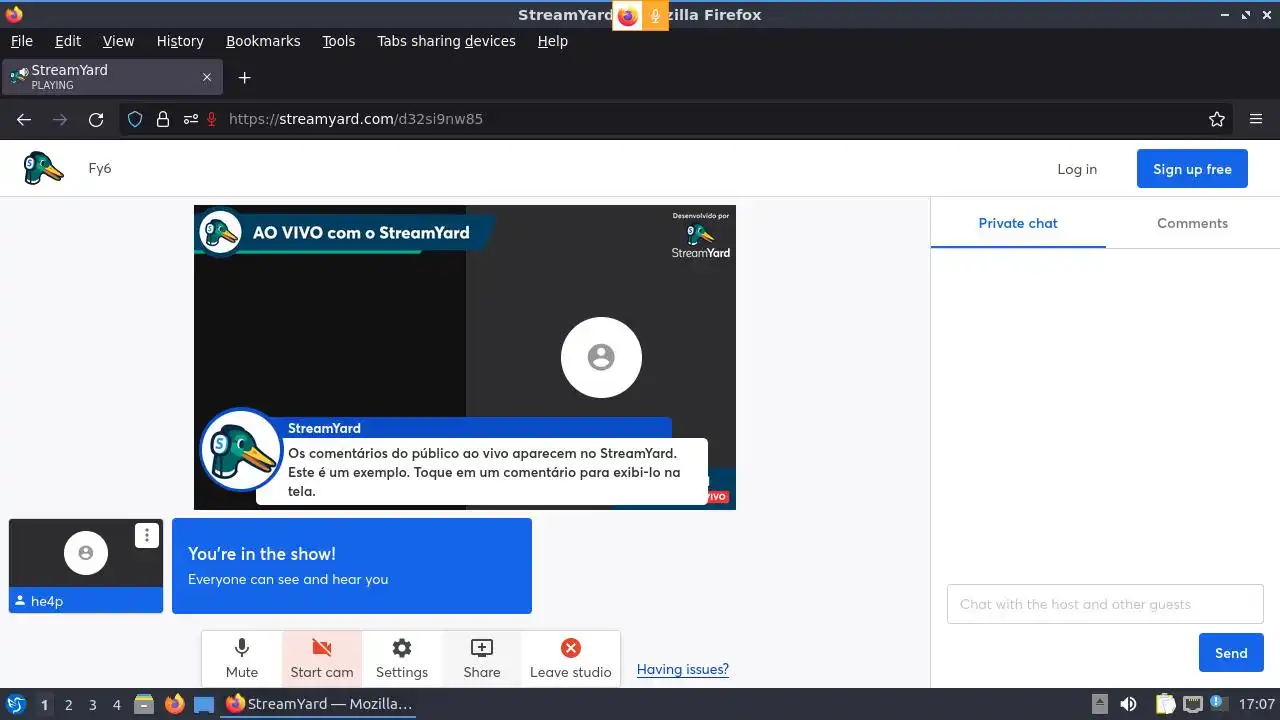The height and width of the screenshot is (720, 1280).
Task: Click the show desktop taskbar icon
Action: [x=204, y=704]
